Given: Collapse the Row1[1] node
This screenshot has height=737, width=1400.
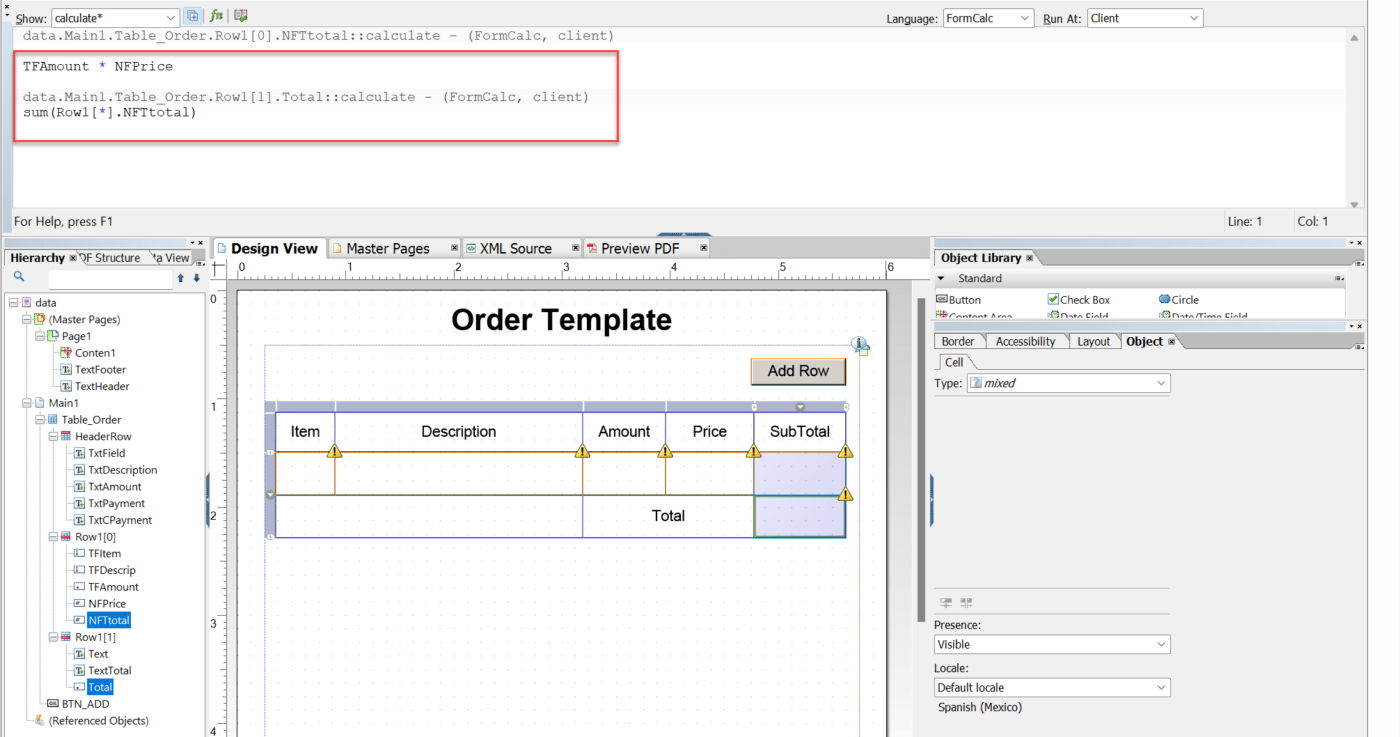Looking at the screenshot, I should (52, 637).
